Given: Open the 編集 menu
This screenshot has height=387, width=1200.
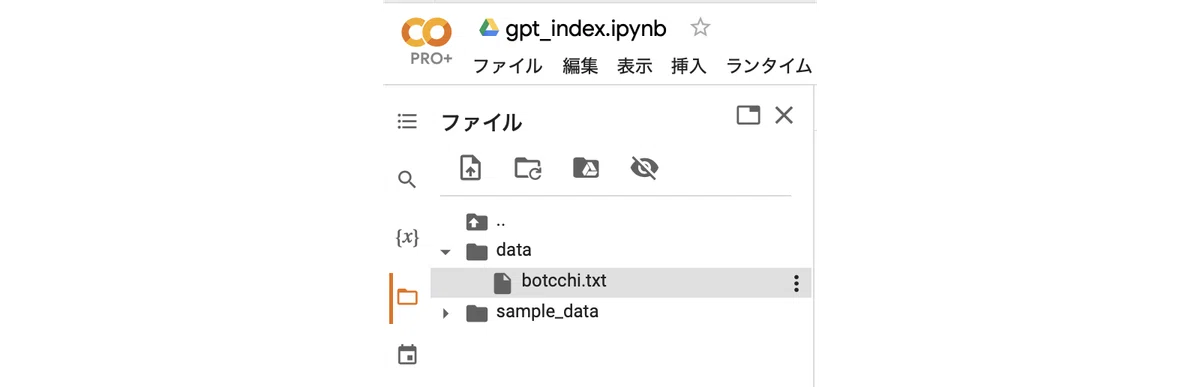Looking at the screenshot, I should (580, 66).
